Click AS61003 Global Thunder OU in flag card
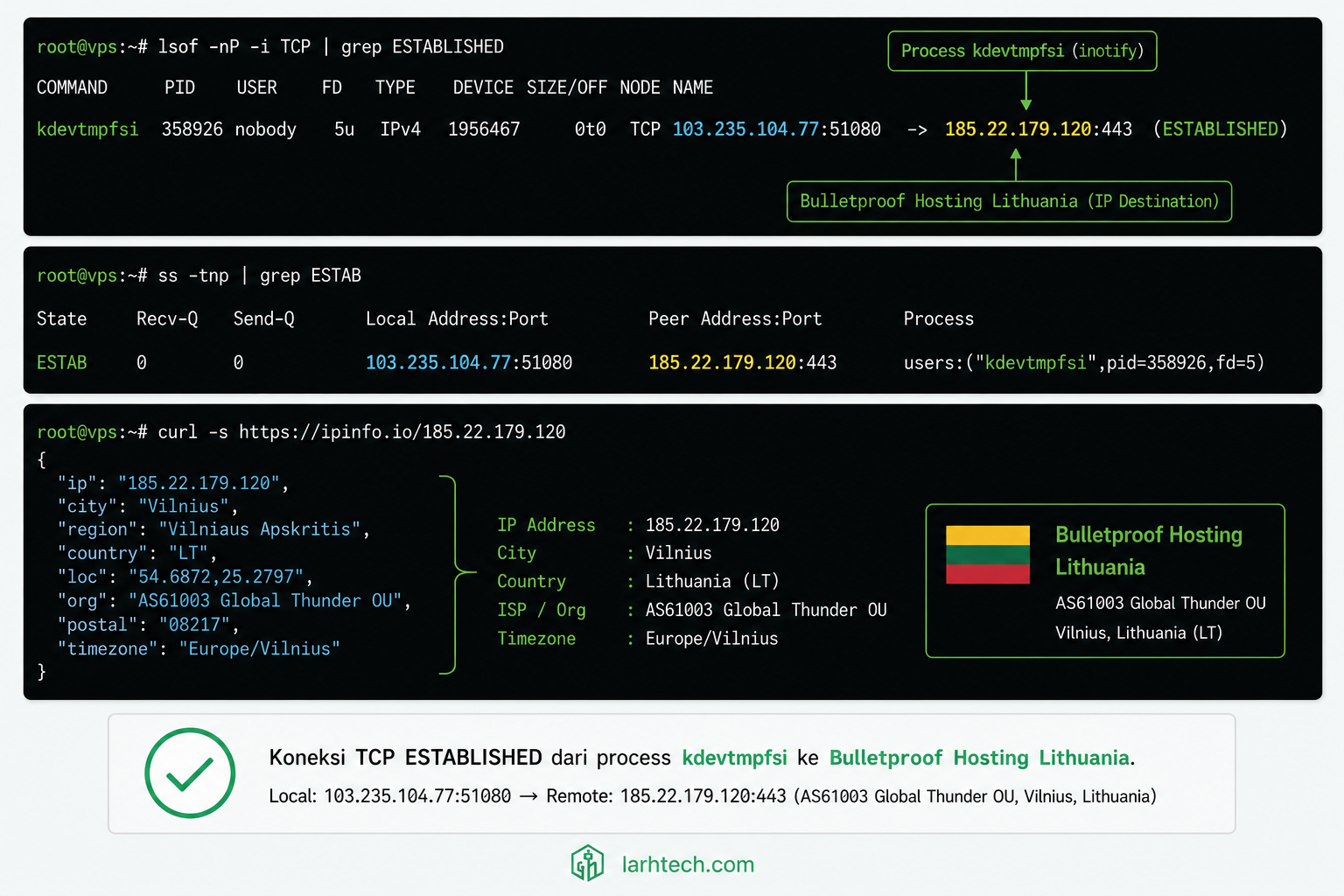The height and width of the screenshot is (896, 1344). click(1160, 603)
